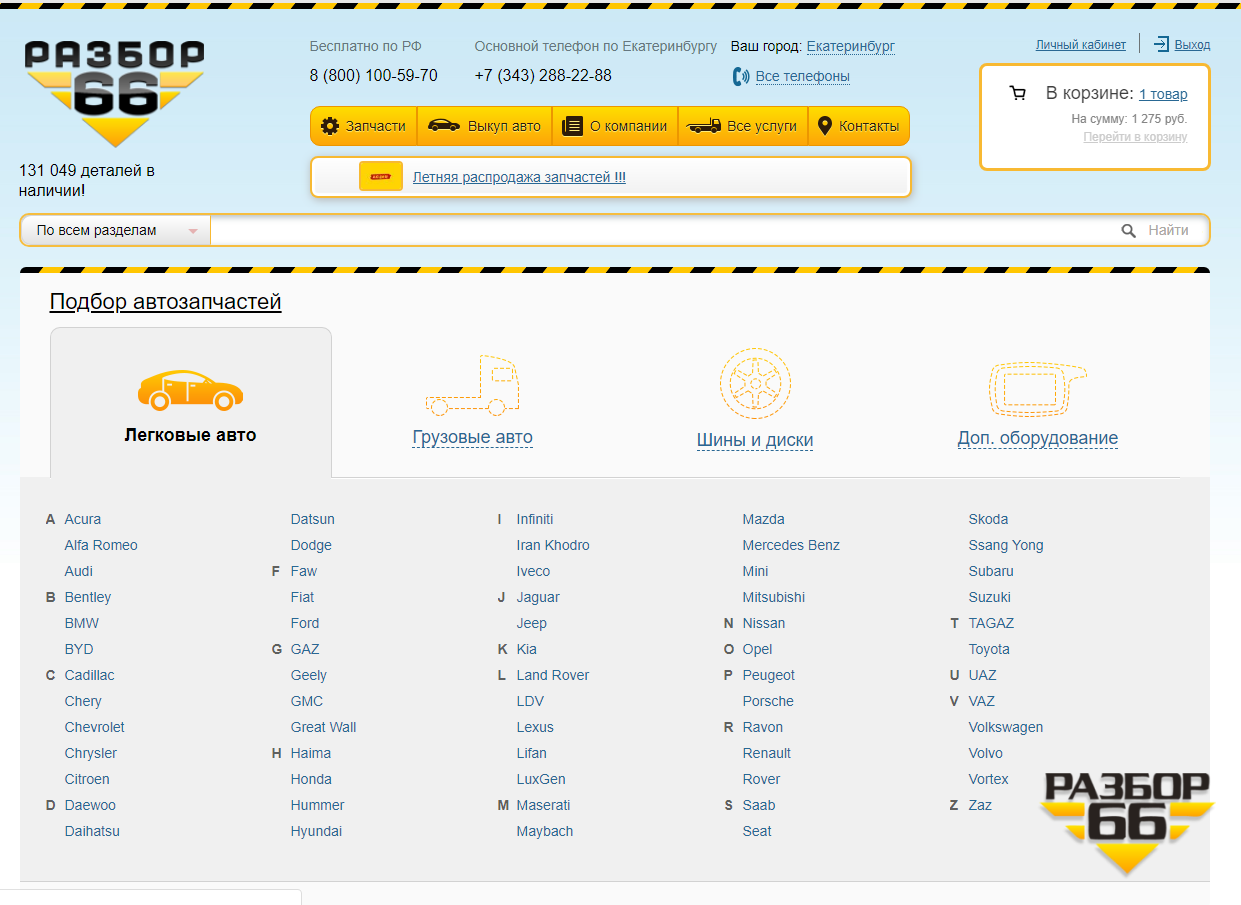Click the orange passenger car icon
Screen dimensions: 1241x905
coord(190,390)
